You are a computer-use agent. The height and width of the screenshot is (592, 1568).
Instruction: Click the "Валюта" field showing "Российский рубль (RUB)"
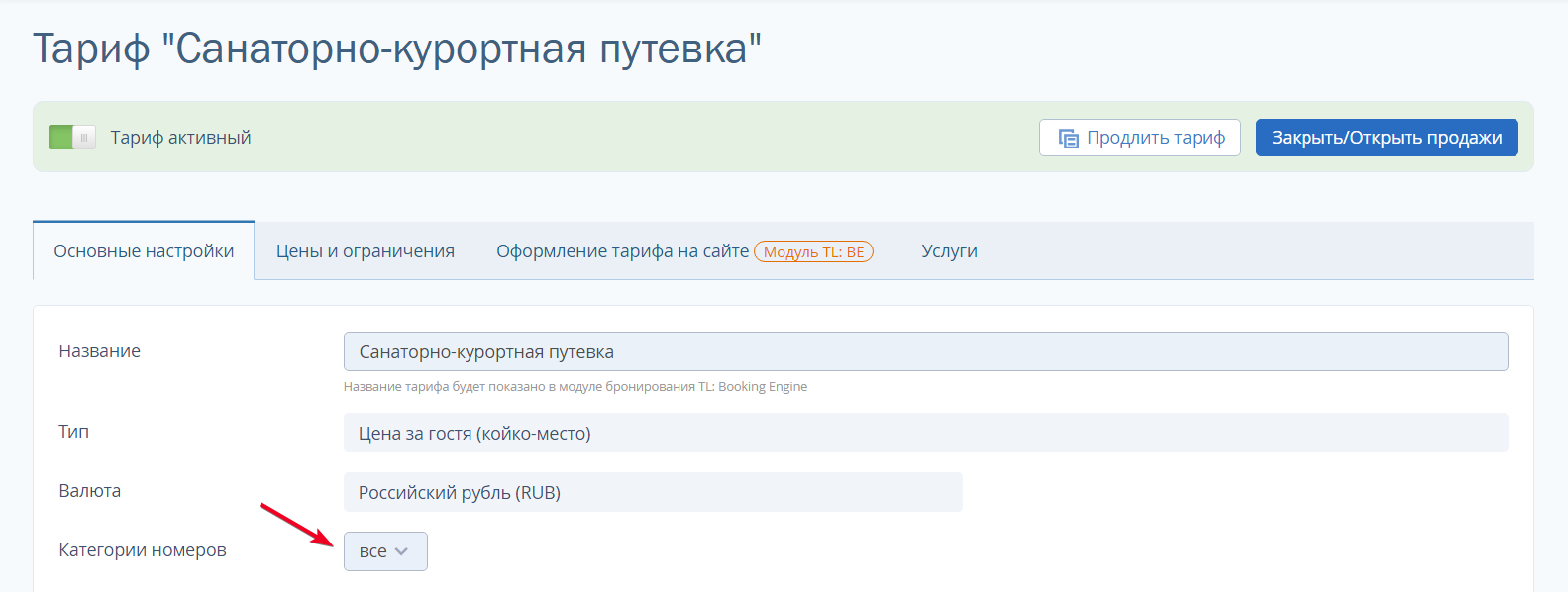pos(653,492)
